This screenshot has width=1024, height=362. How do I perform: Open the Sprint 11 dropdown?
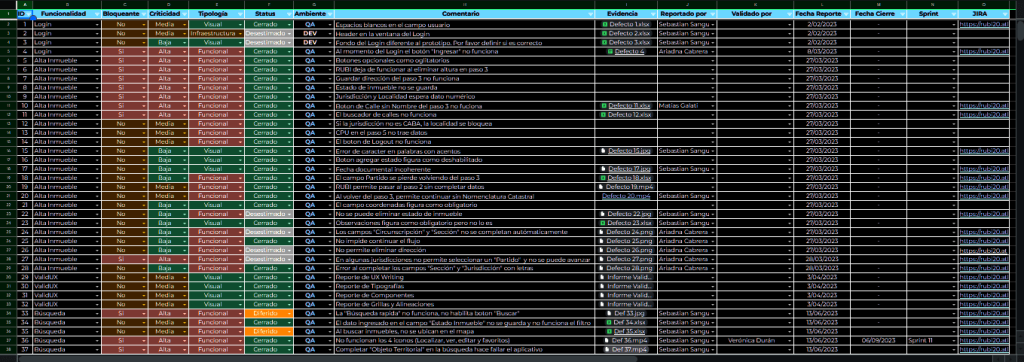click(x=953, y=341)
